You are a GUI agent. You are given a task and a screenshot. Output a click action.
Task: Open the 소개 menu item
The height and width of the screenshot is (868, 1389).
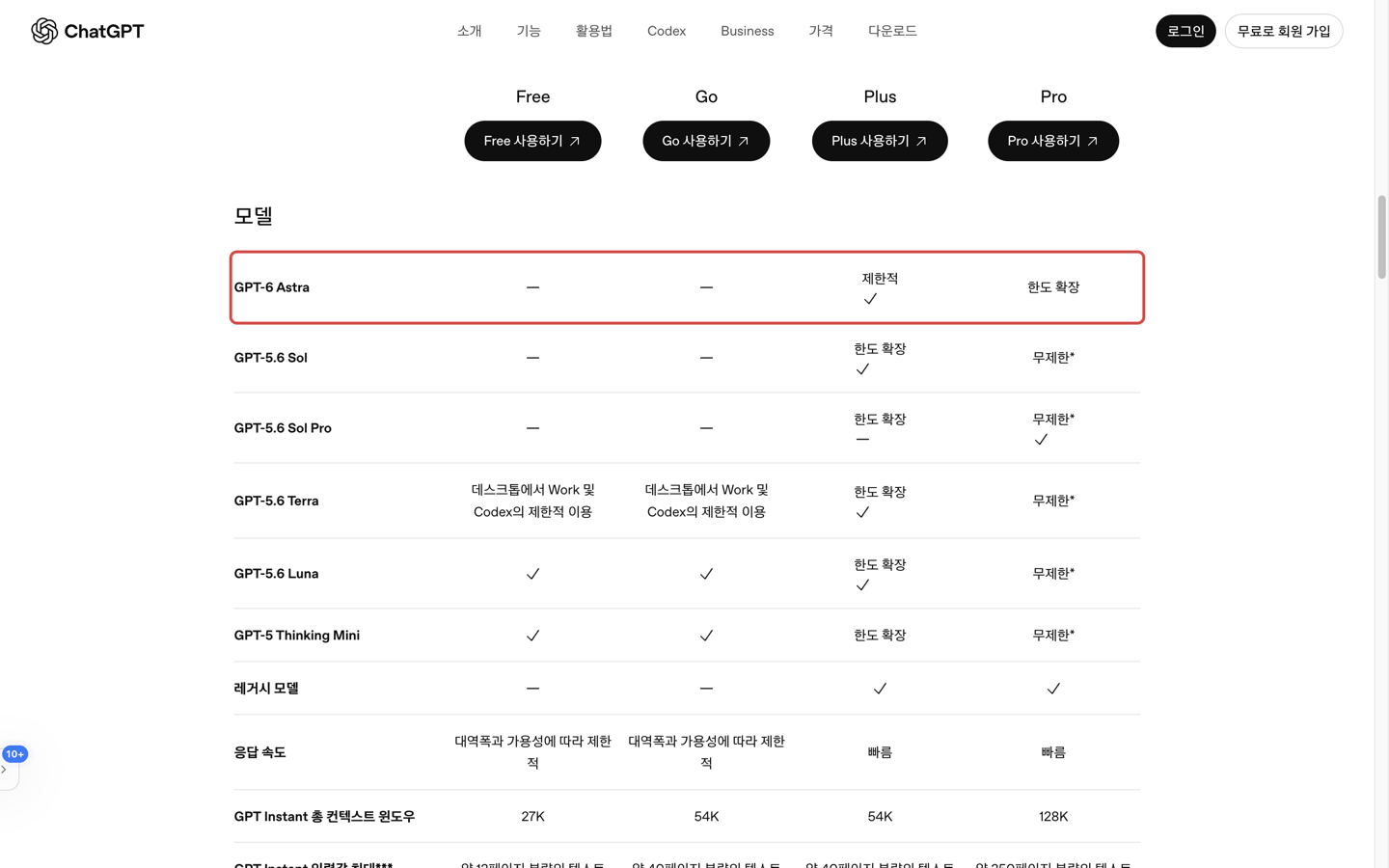pyautogui.click(x=469, y=31)
